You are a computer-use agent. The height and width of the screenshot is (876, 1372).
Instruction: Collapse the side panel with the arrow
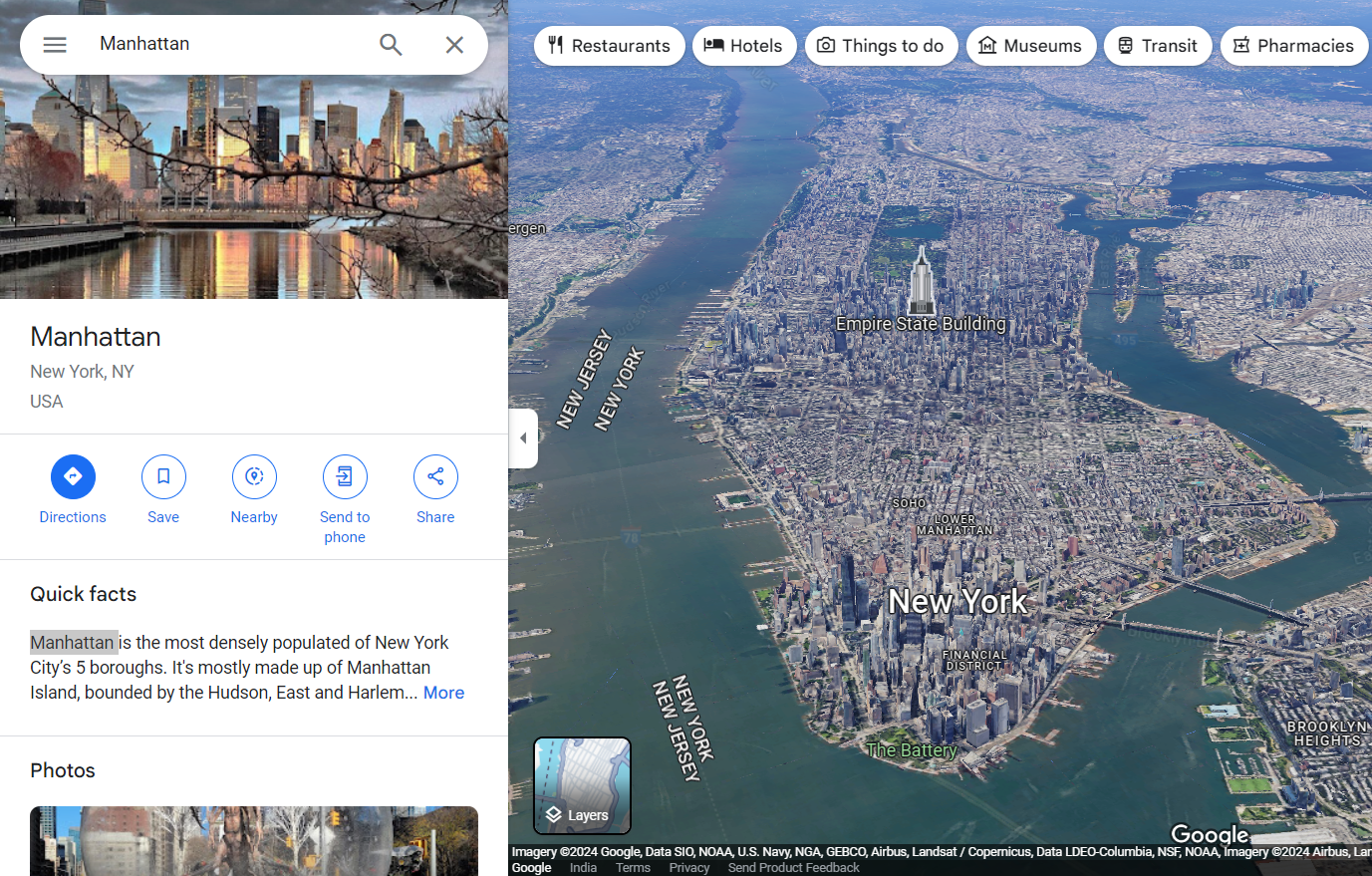click(523, 438)
